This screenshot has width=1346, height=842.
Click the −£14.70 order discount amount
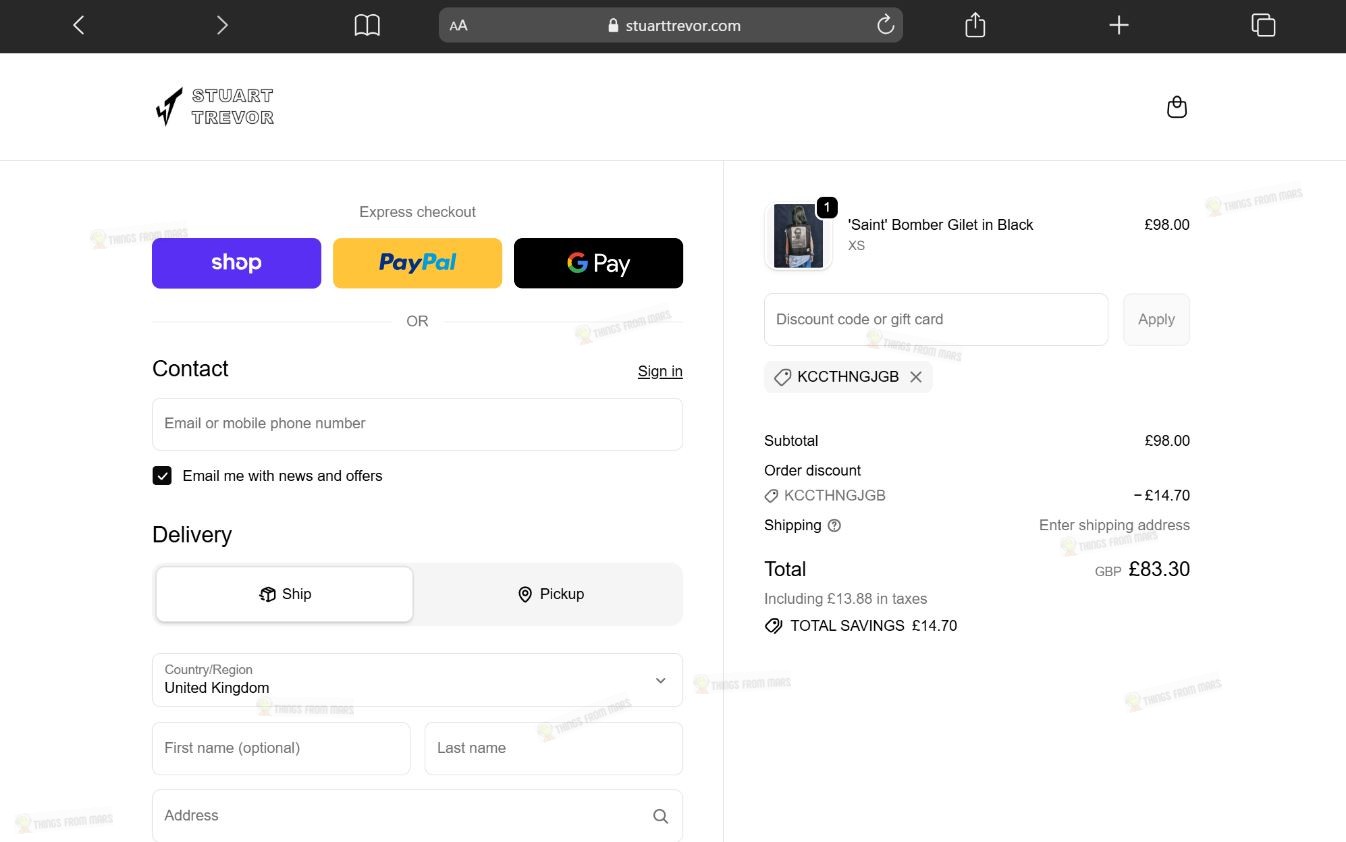coord(1161,495)
